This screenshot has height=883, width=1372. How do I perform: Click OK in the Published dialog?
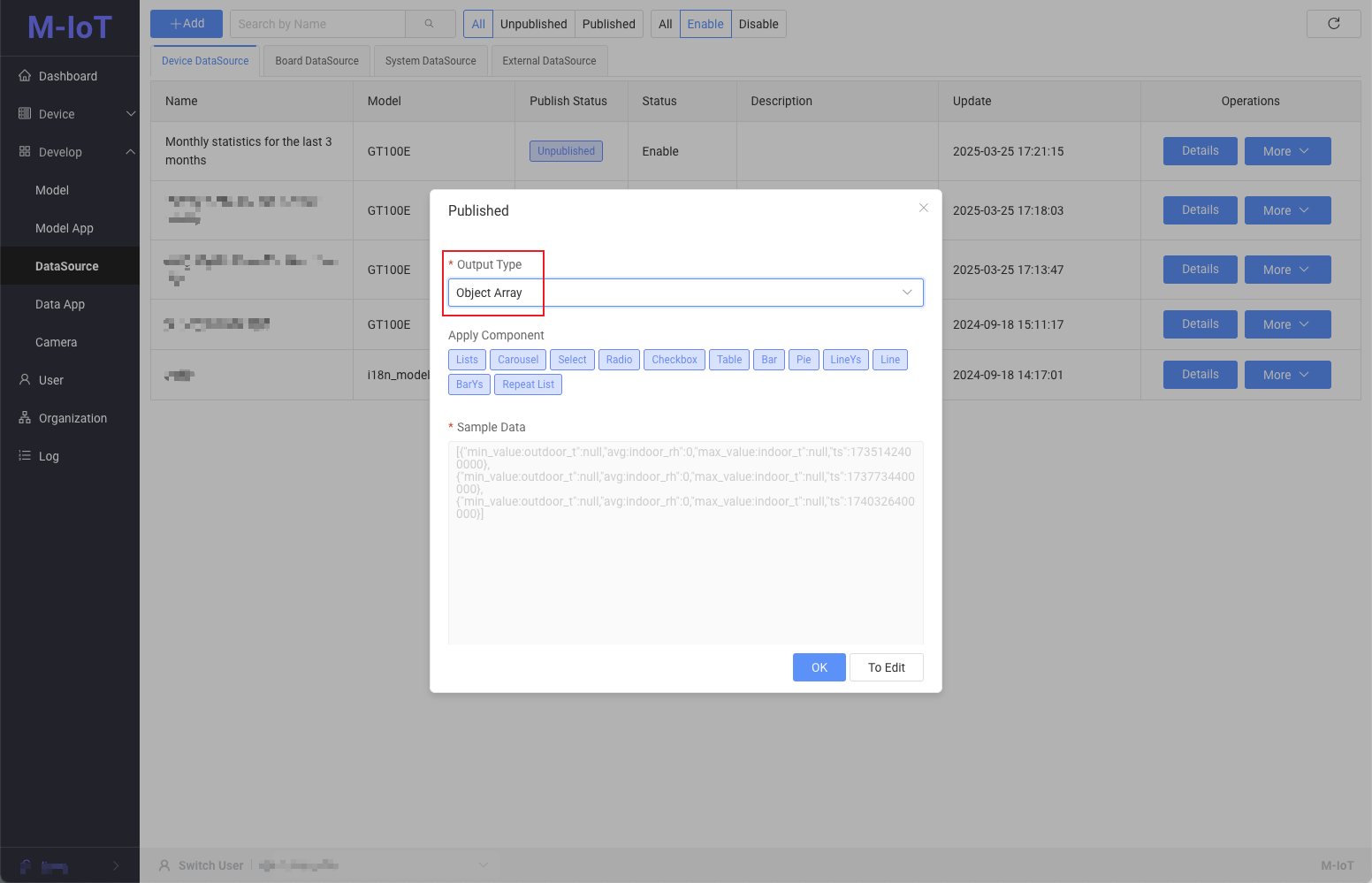click(x=819, y=667)
